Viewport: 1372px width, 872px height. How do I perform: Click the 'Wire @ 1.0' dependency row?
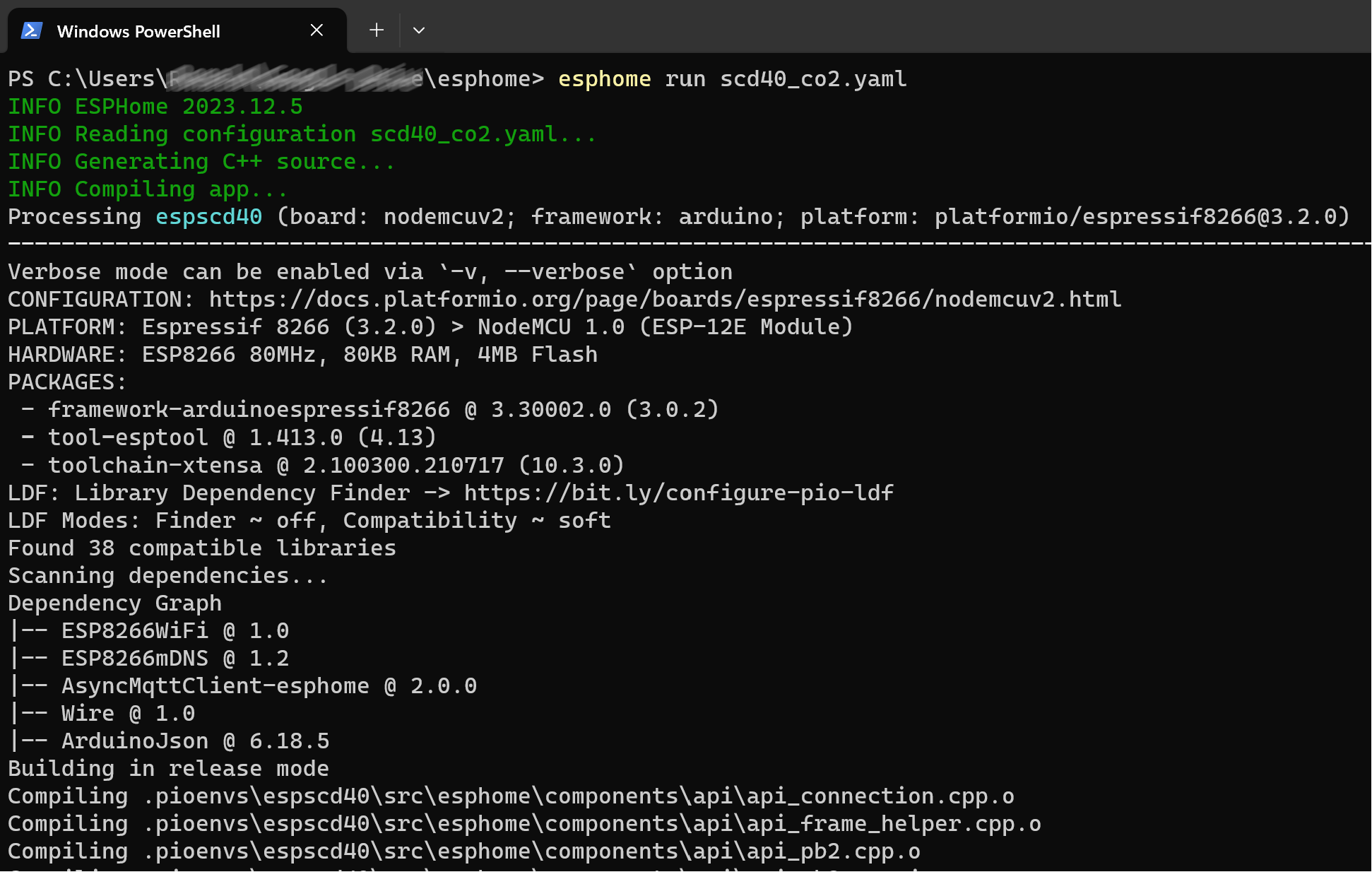(x=102, y=714)
